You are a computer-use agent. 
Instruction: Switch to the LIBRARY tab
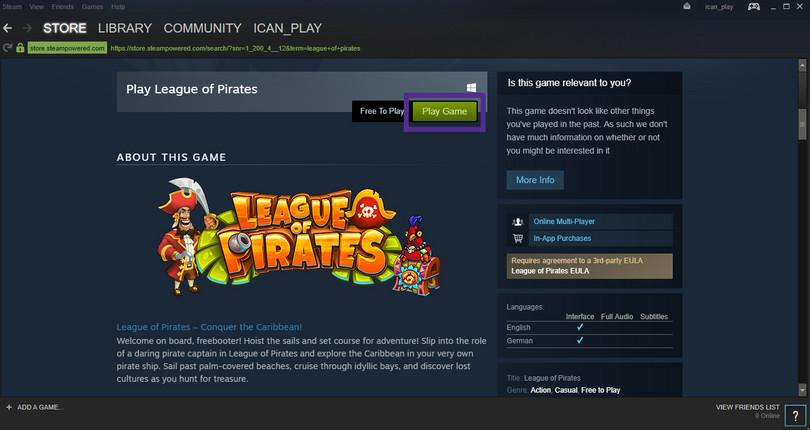[x=125, y=28]
